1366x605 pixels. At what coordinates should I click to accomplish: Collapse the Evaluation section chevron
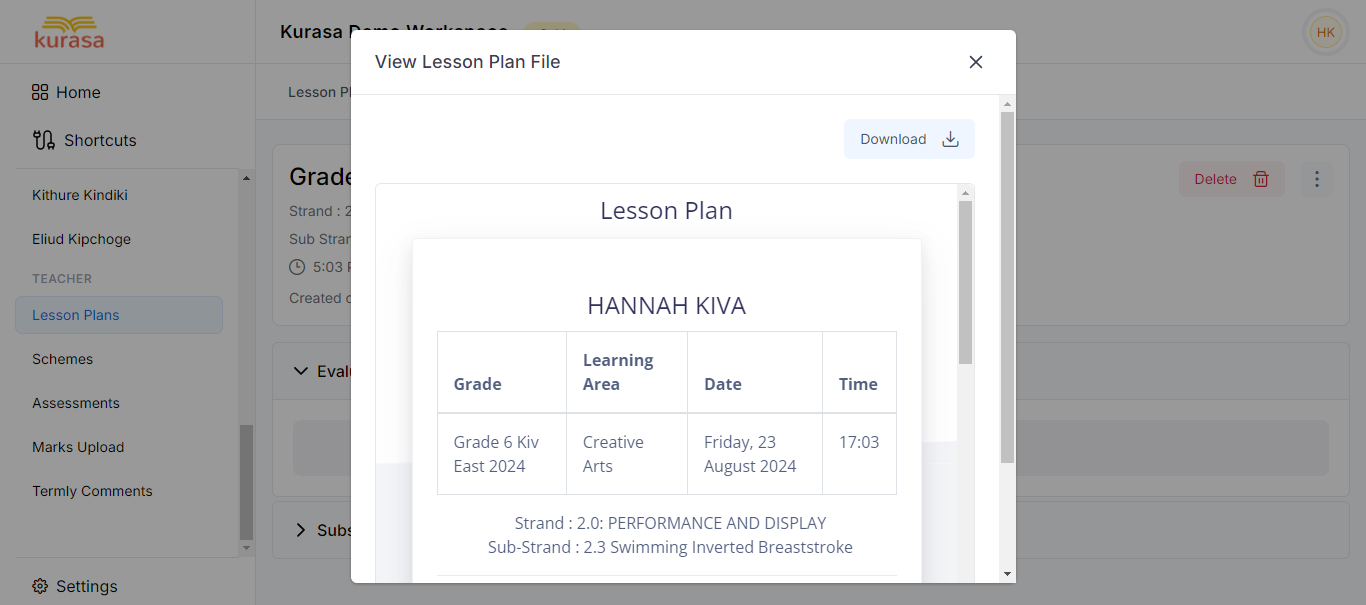[302, 370]
